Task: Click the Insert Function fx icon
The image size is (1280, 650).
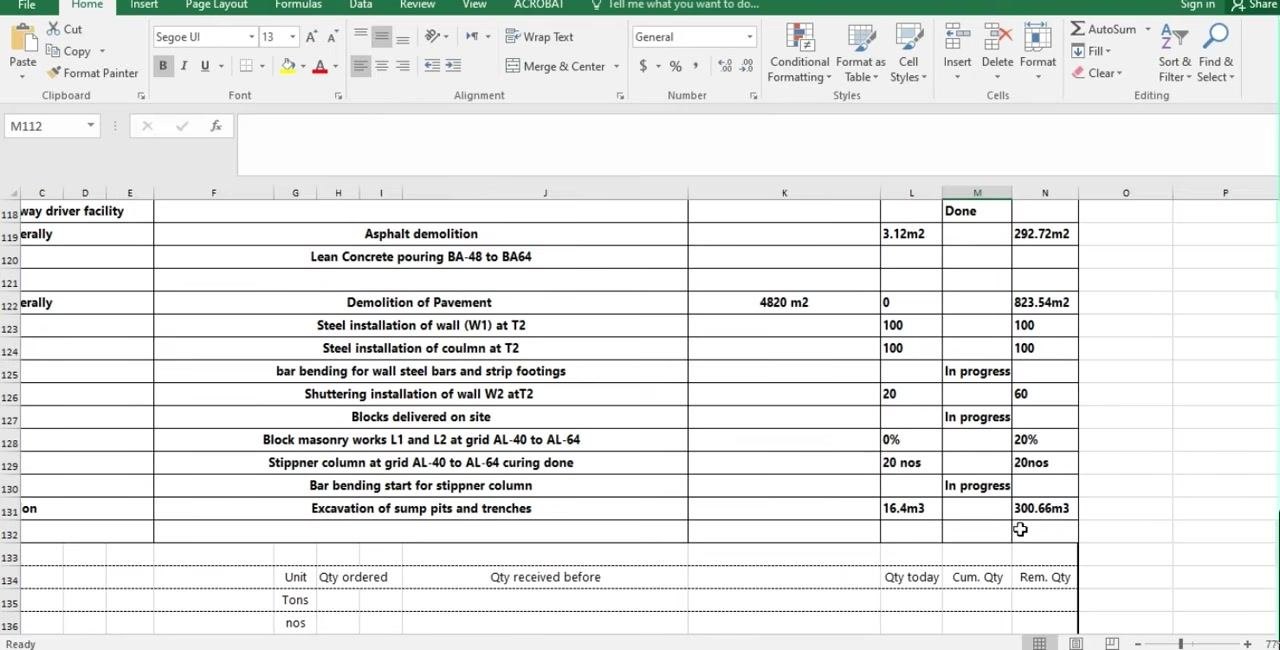Action: 216,126
